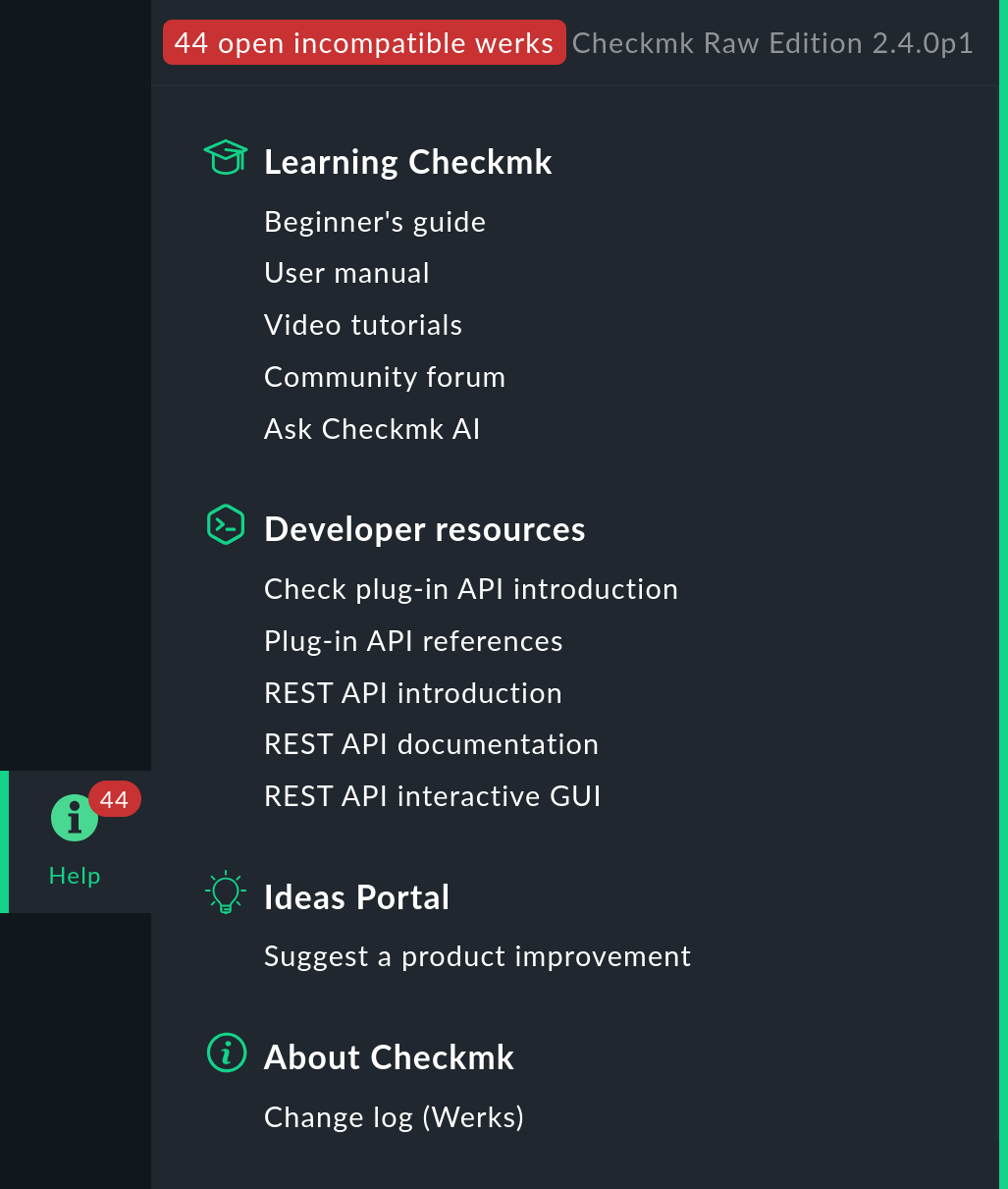
Task: Select Plug-in API references
Action: click(413, 641)
